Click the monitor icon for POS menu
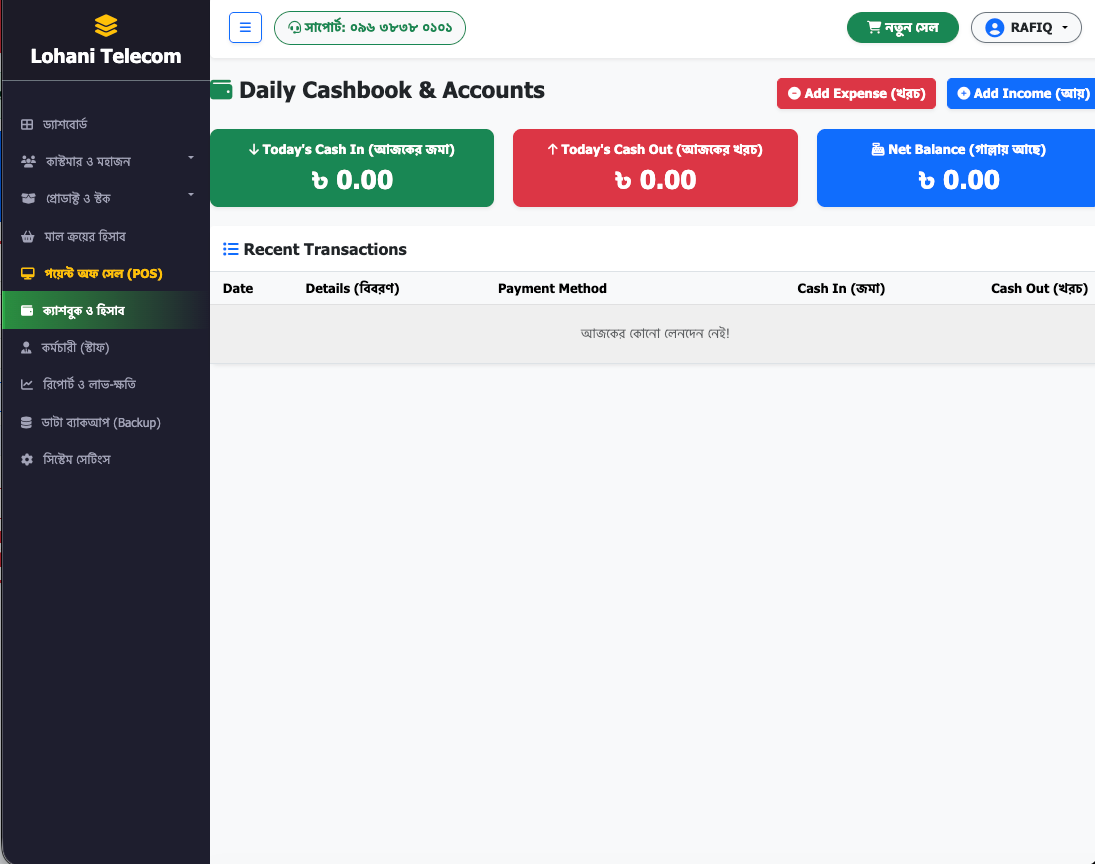 (x=28, y=273)
